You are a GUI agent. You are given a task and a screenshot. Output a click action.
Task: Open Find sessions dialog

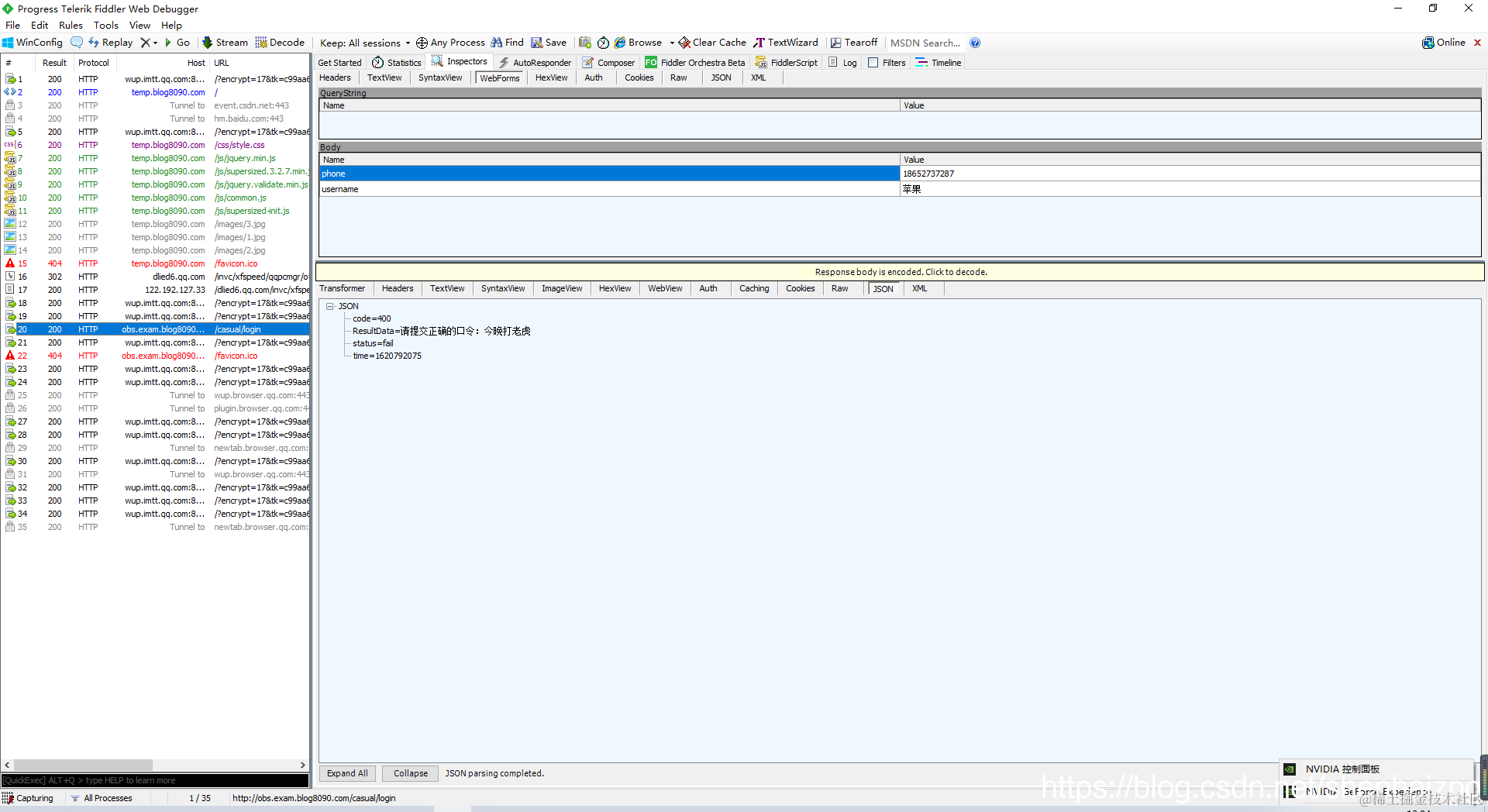pyautogui.click(x=507, y=43)
